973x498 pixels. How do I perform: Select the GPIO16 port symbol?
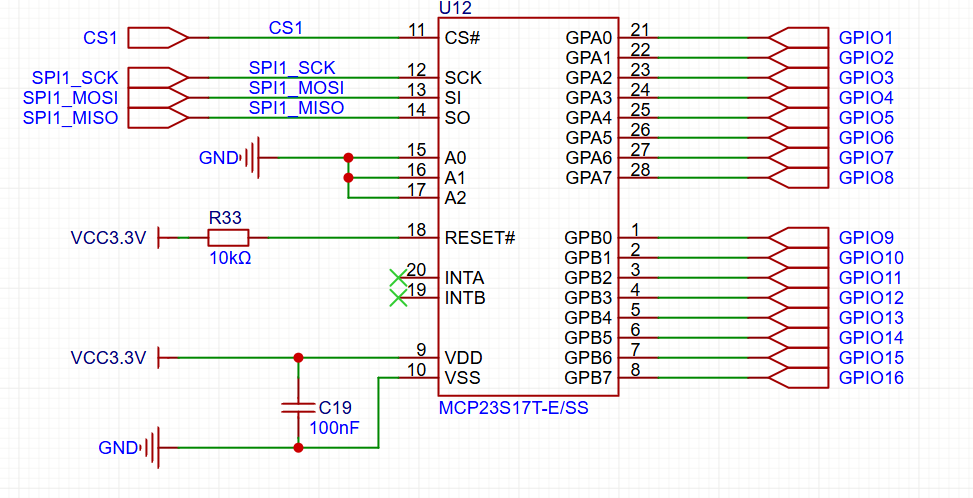tap(798, 378)
